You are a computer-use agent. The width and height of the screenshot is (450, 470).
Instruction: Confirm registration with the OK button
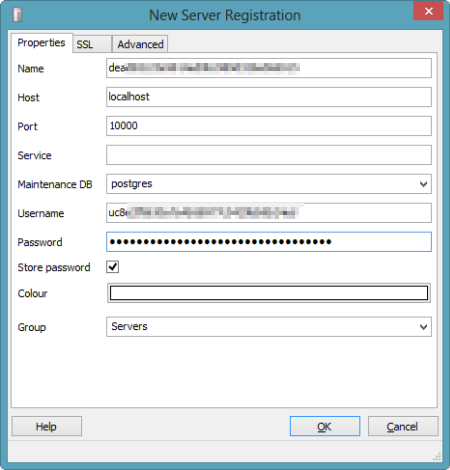coord(325,426)
